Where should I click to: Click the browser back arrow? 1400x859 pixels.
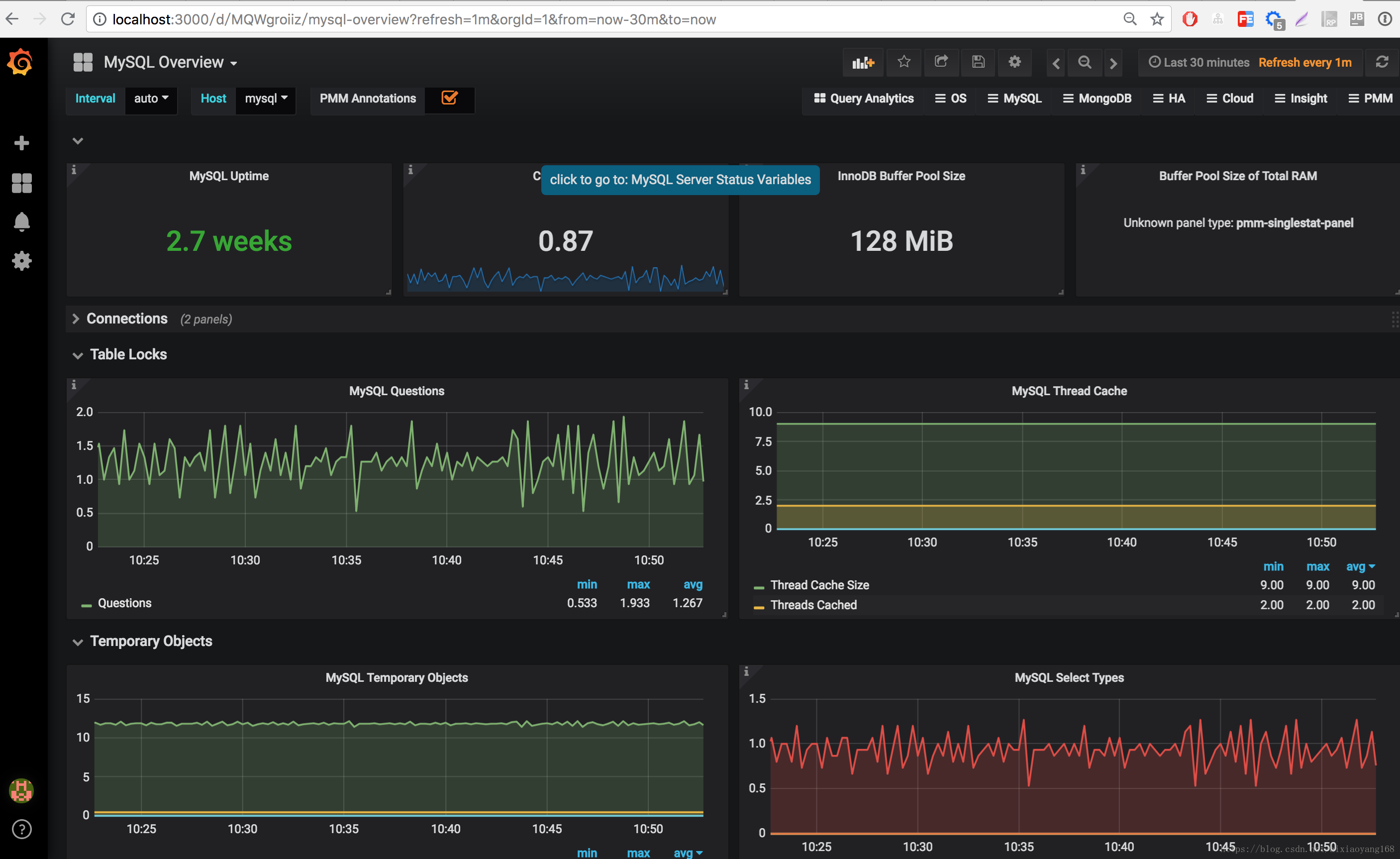tap(12, 19)
